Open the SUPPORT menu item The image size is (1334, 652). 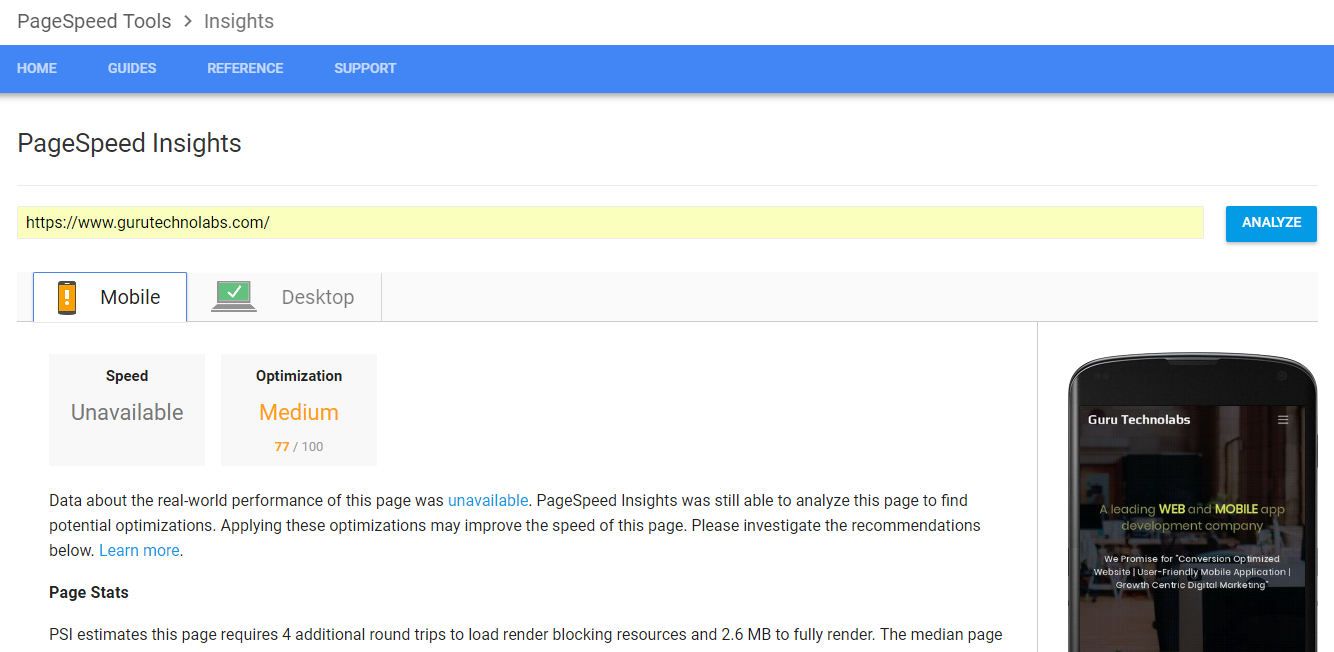pos(365,68)
